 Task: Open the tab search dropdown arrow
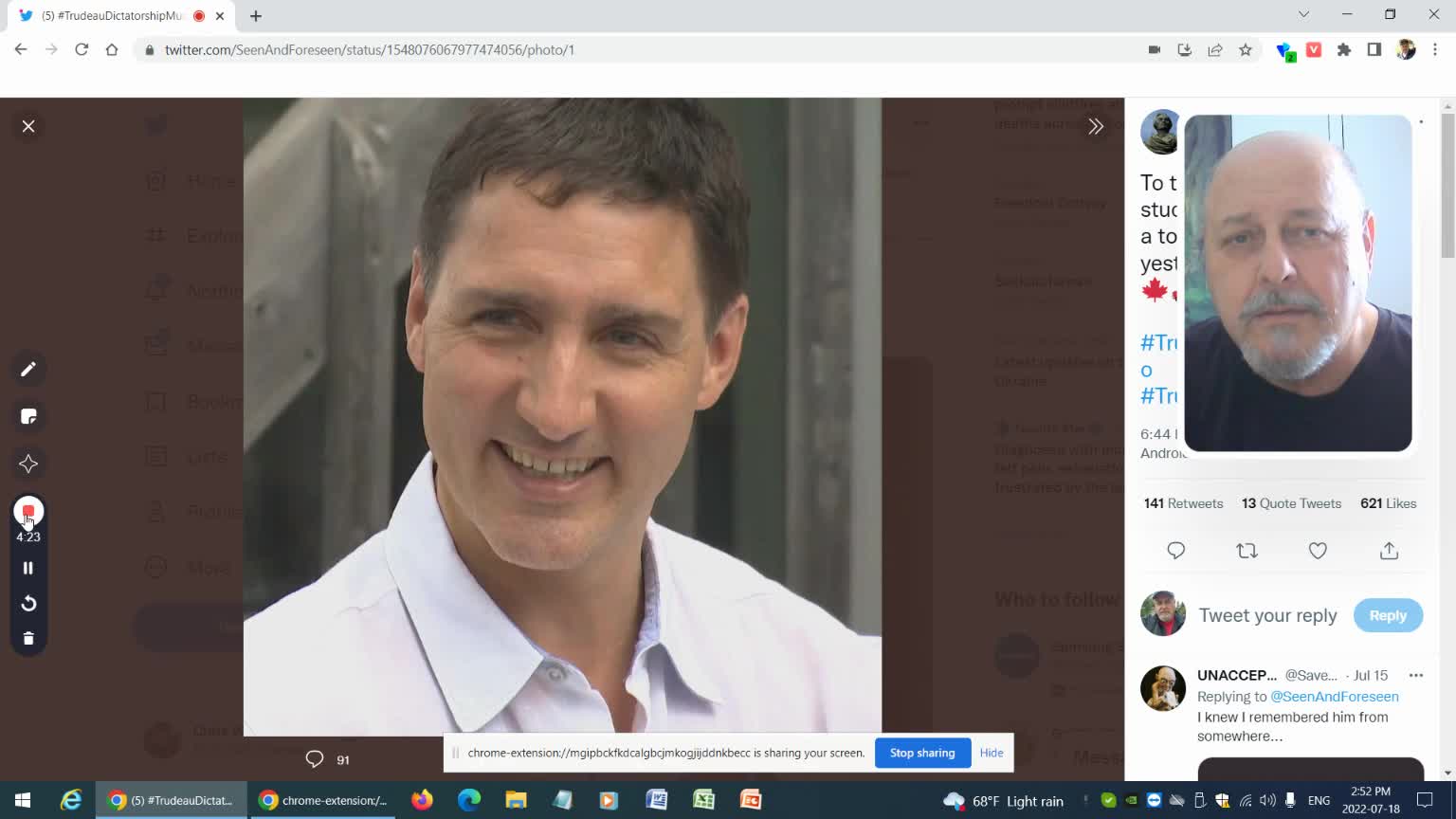(x=1303, y=14)
